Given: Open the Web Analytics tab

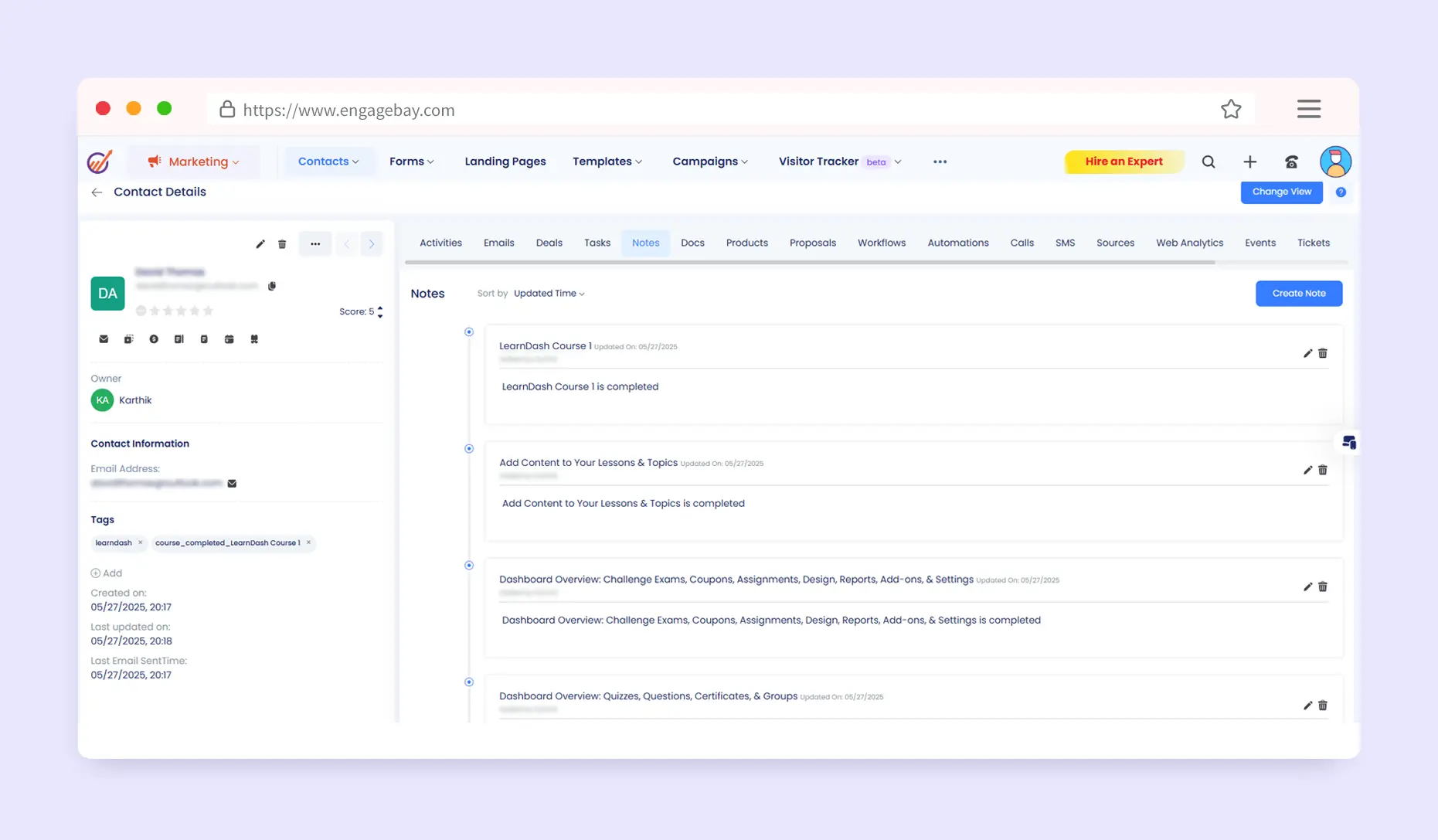Looking at the screenshot, I should [1189, 243].
